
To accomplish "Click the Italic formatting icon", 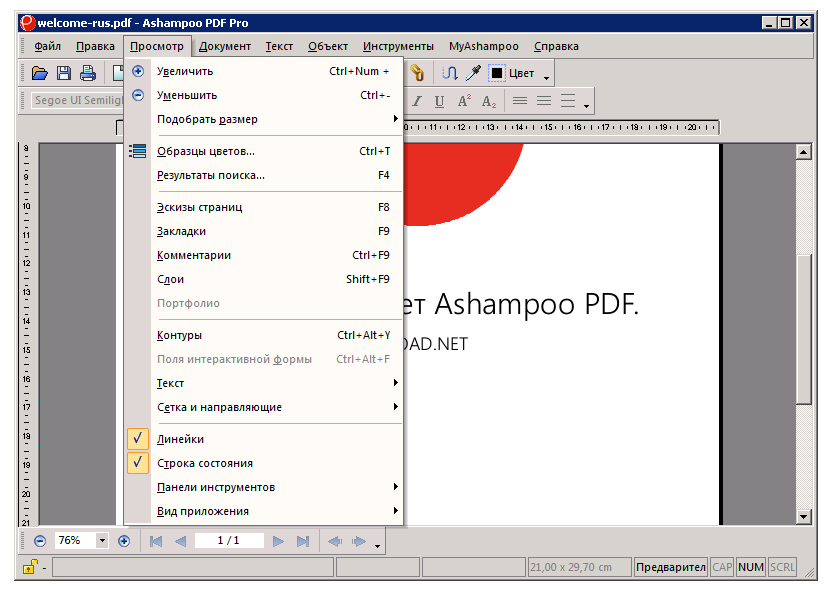I will coord(416,100).
